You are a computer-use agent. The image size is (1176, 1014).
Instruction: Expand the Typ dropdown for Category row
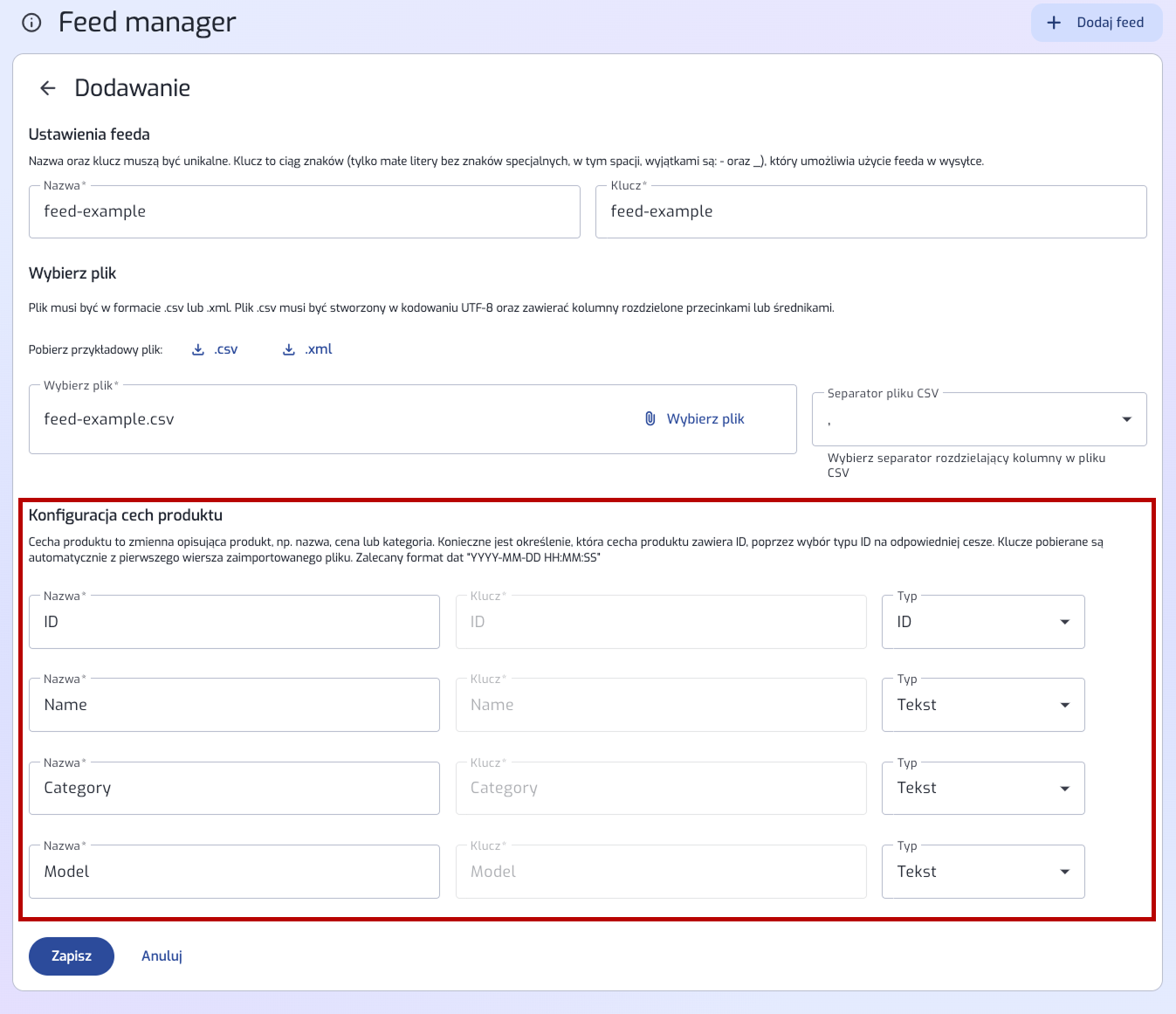pyautogui.click(x=982, y=789)
